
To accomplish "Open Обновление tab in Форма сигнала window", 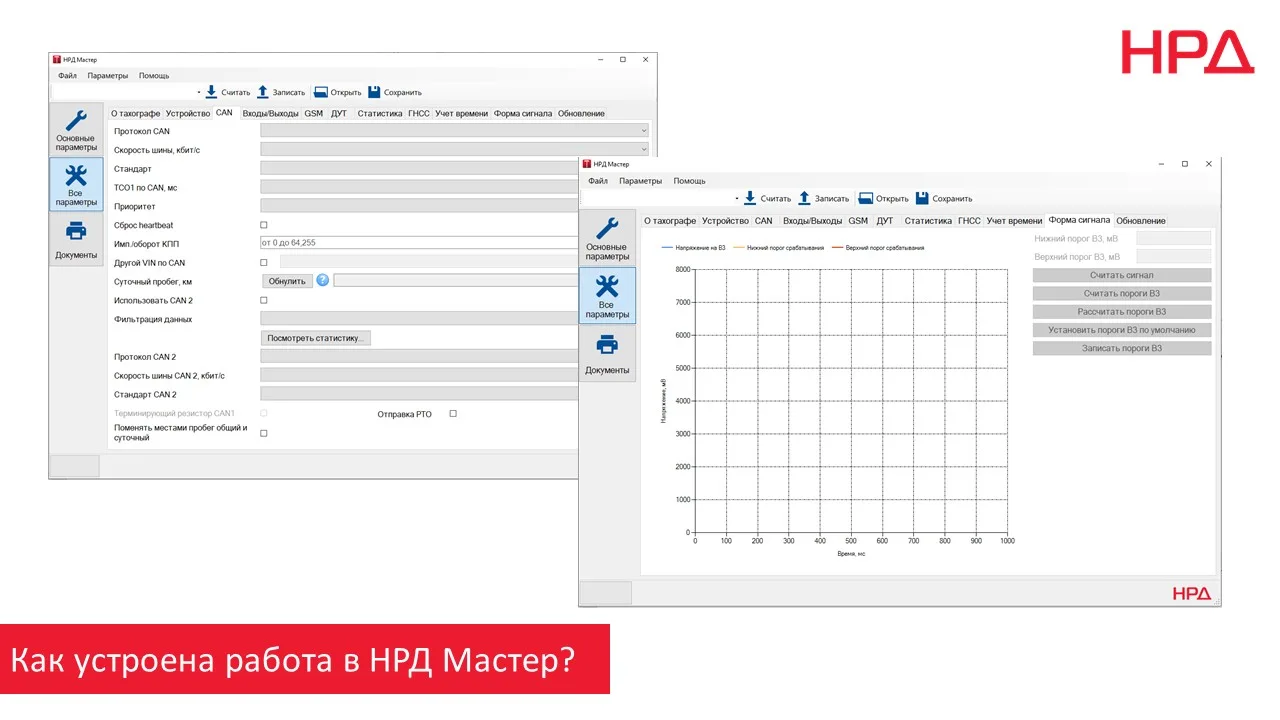I will click(x=1141, y=221).
